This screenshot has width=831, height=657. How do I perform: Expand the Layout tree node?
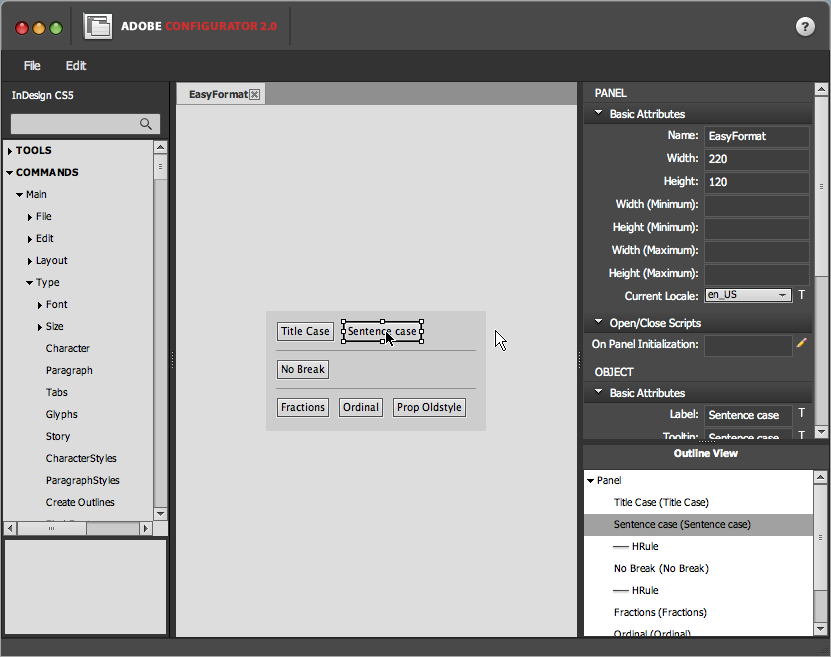point(30,261)
